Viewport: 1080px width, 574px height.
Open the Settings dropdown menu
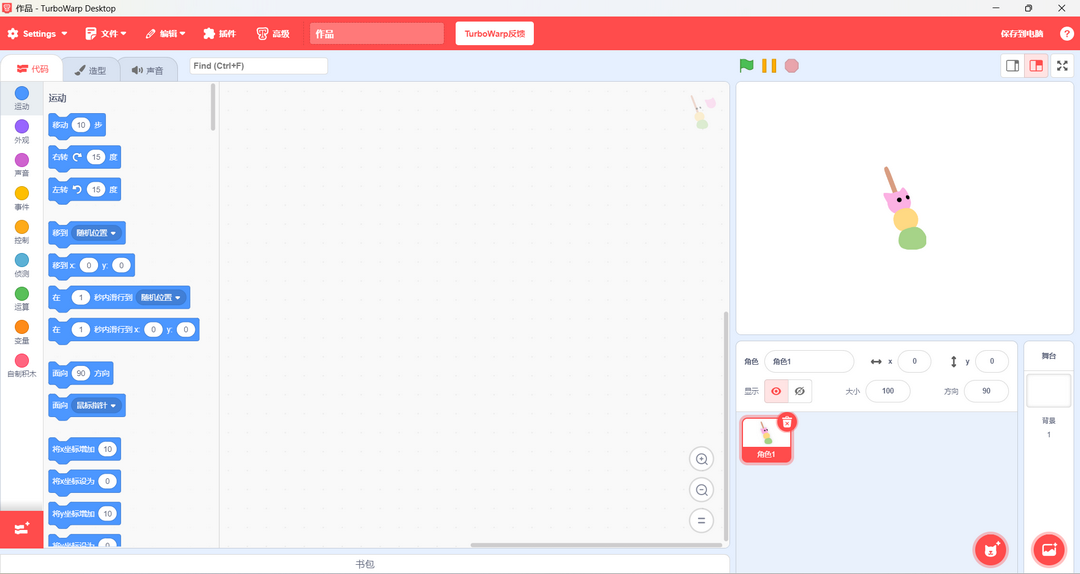point(38,34)
